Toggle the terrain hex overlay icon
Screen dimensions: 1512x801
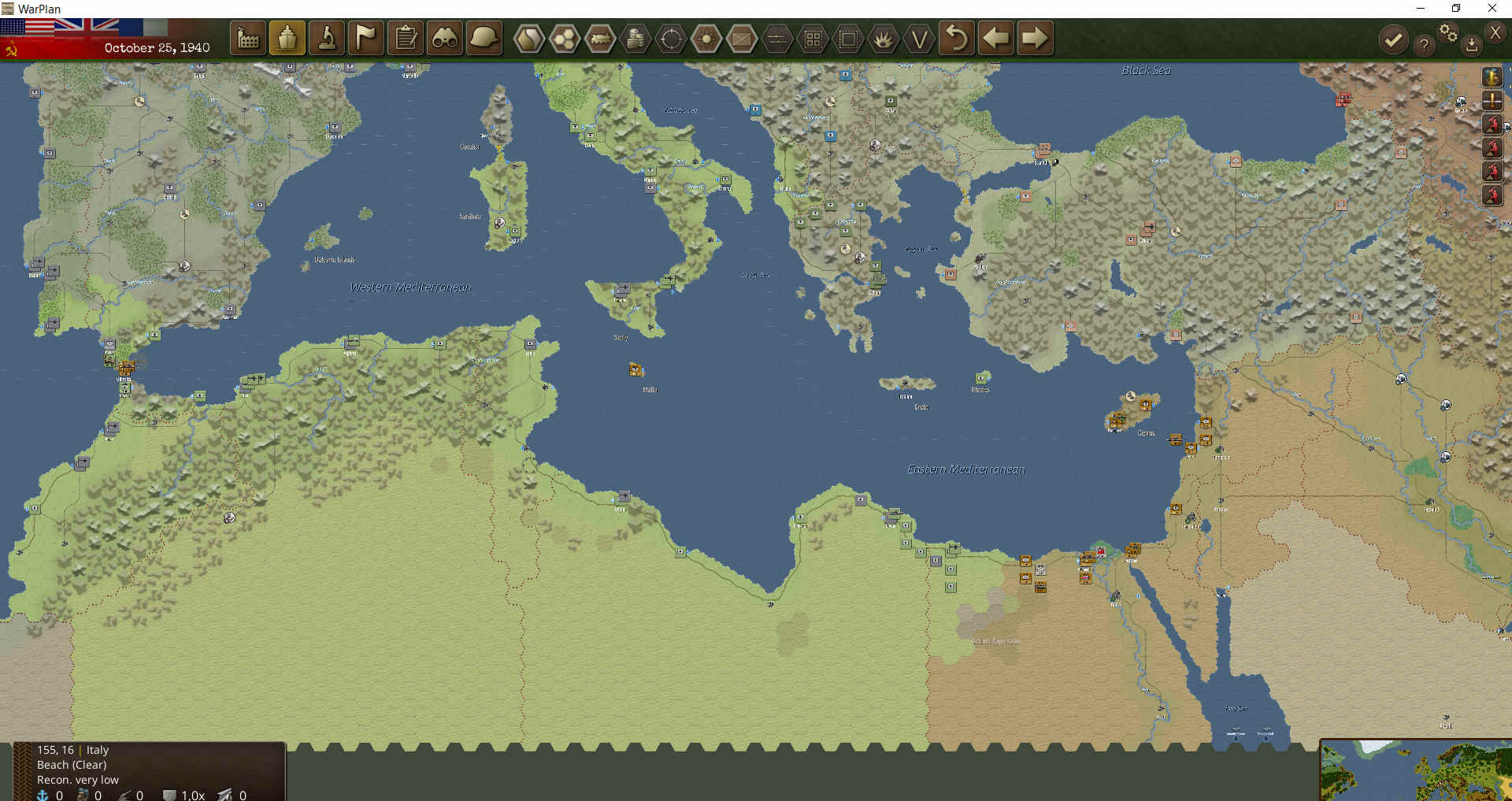click(x=529, y=39)
